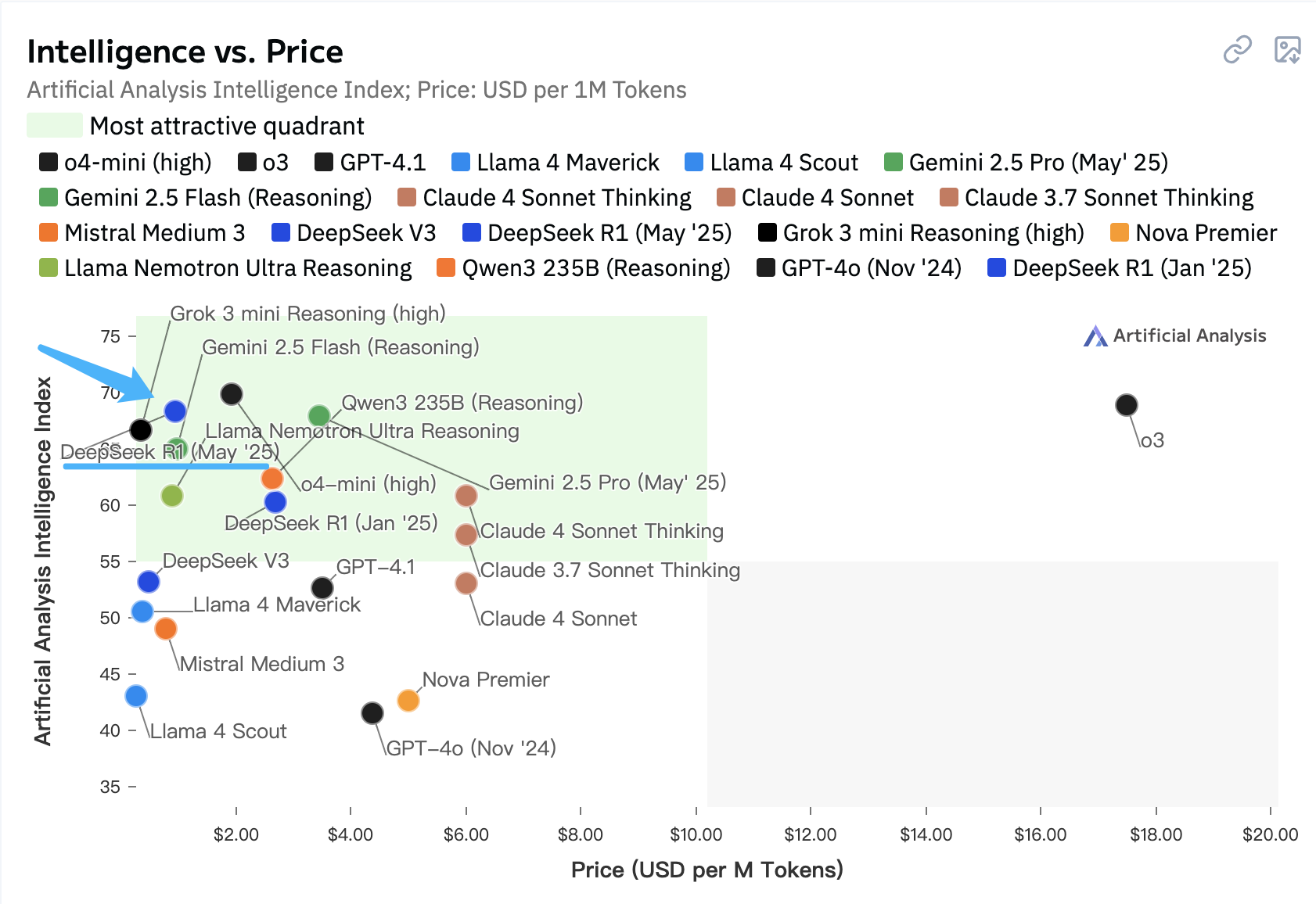Toggle the o3 legend item
The width and height of the screenshot is (1316, 904).
click(x=264, y=163)
